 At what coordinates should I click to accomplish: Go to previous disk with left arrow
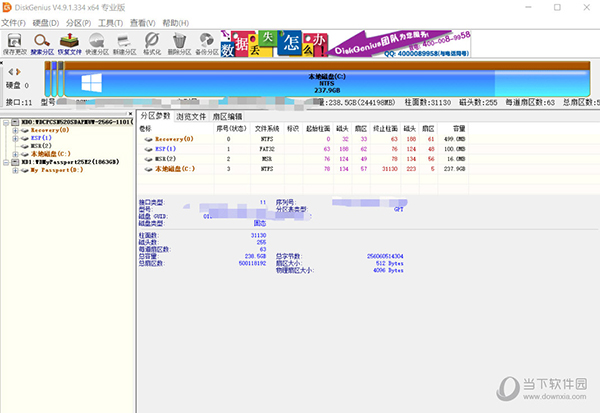click(9, 72)
